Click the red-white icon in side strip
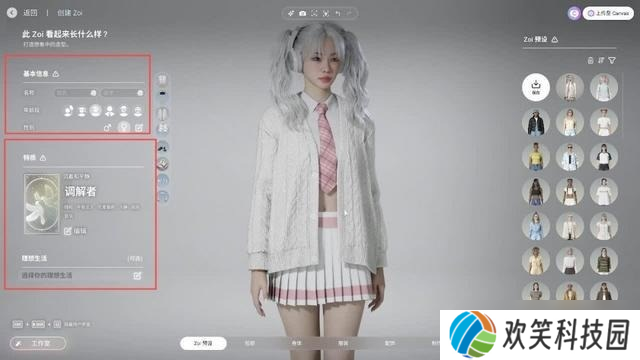 (x=162, y=164)
